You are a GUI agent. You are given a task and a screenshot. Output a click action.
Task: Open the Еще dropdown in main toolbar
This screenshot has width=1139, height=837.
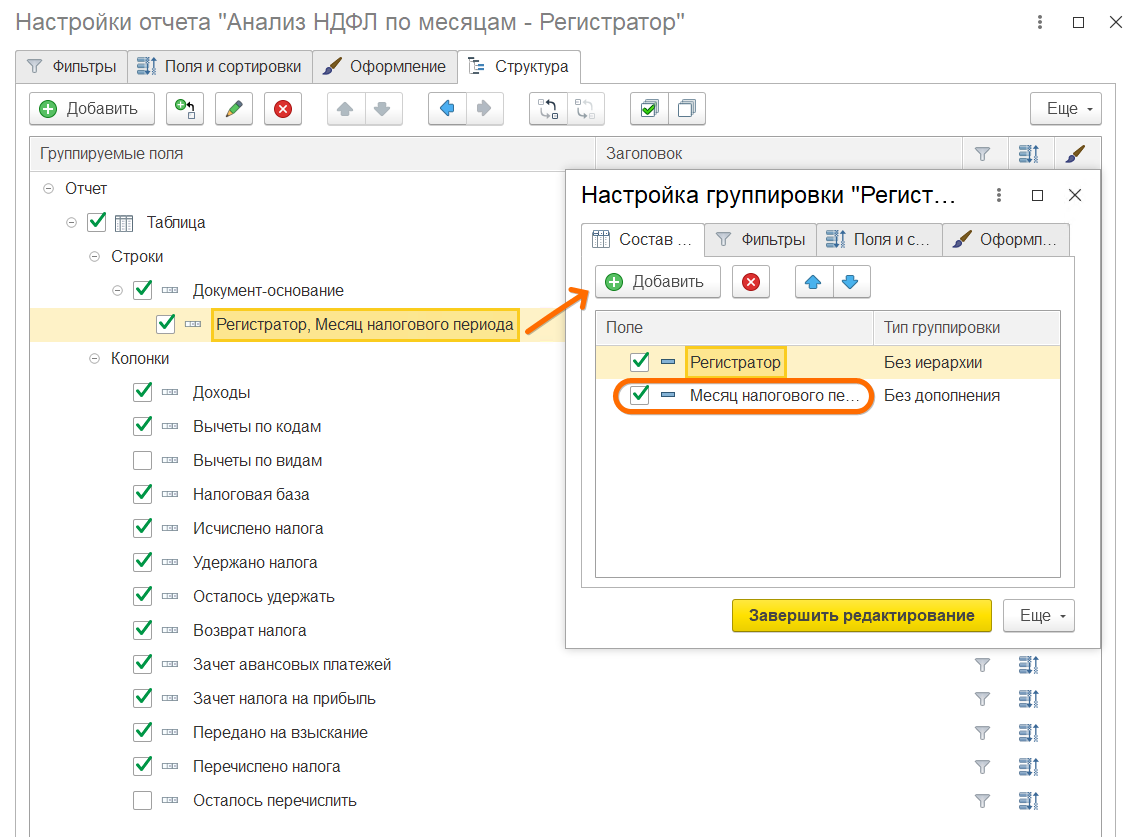(1065, 109)
